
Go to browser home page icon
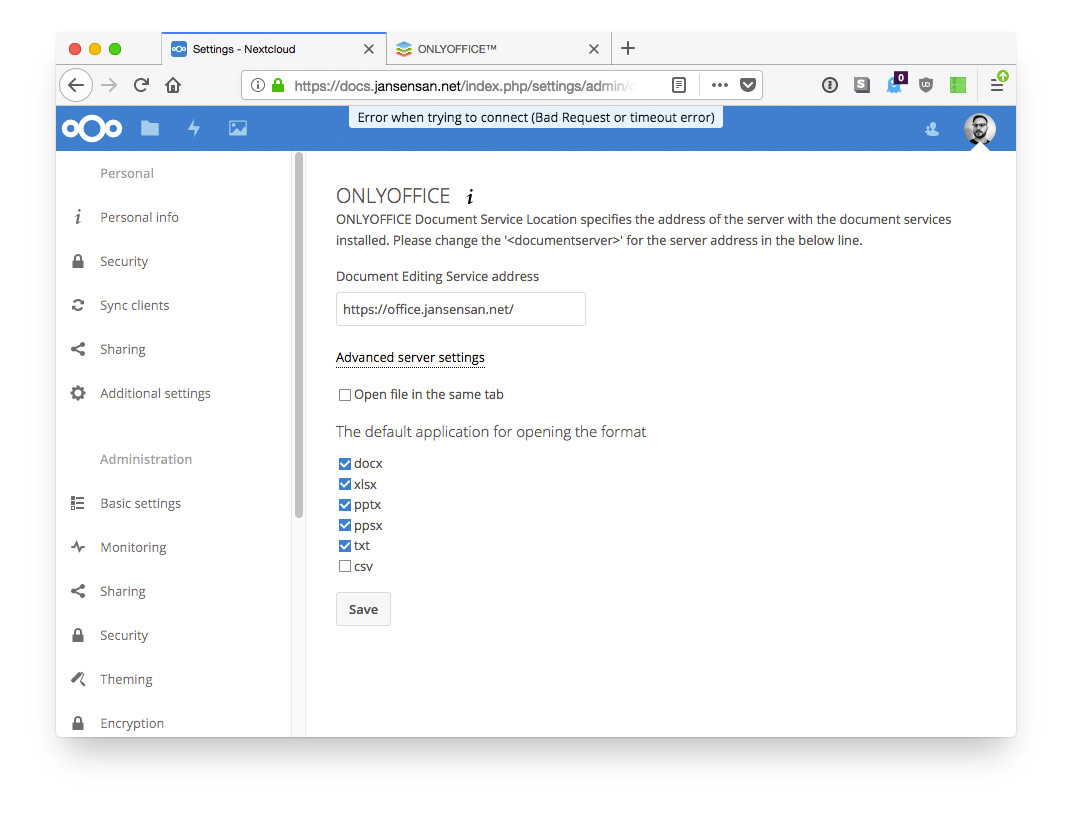pyautogui.click(x=173, y=85)
